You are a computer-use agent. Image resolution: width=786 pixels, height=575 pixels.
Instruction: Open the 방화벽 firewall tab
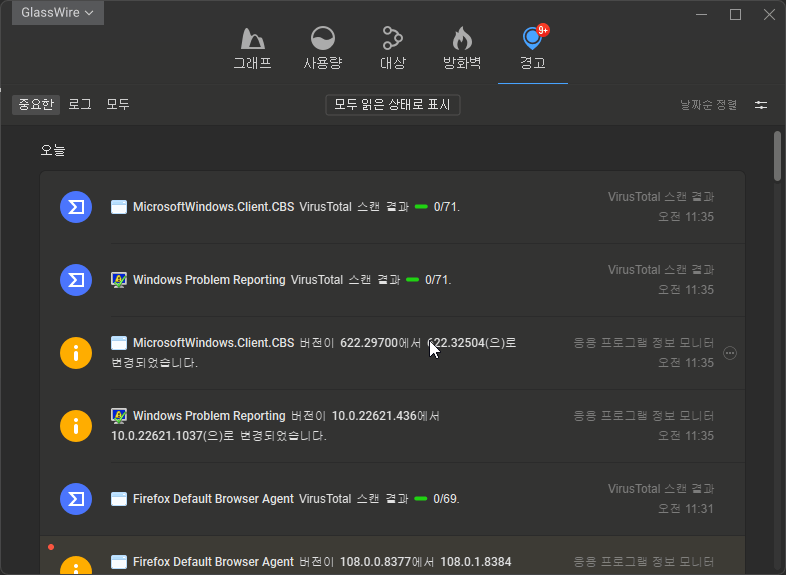462,49
